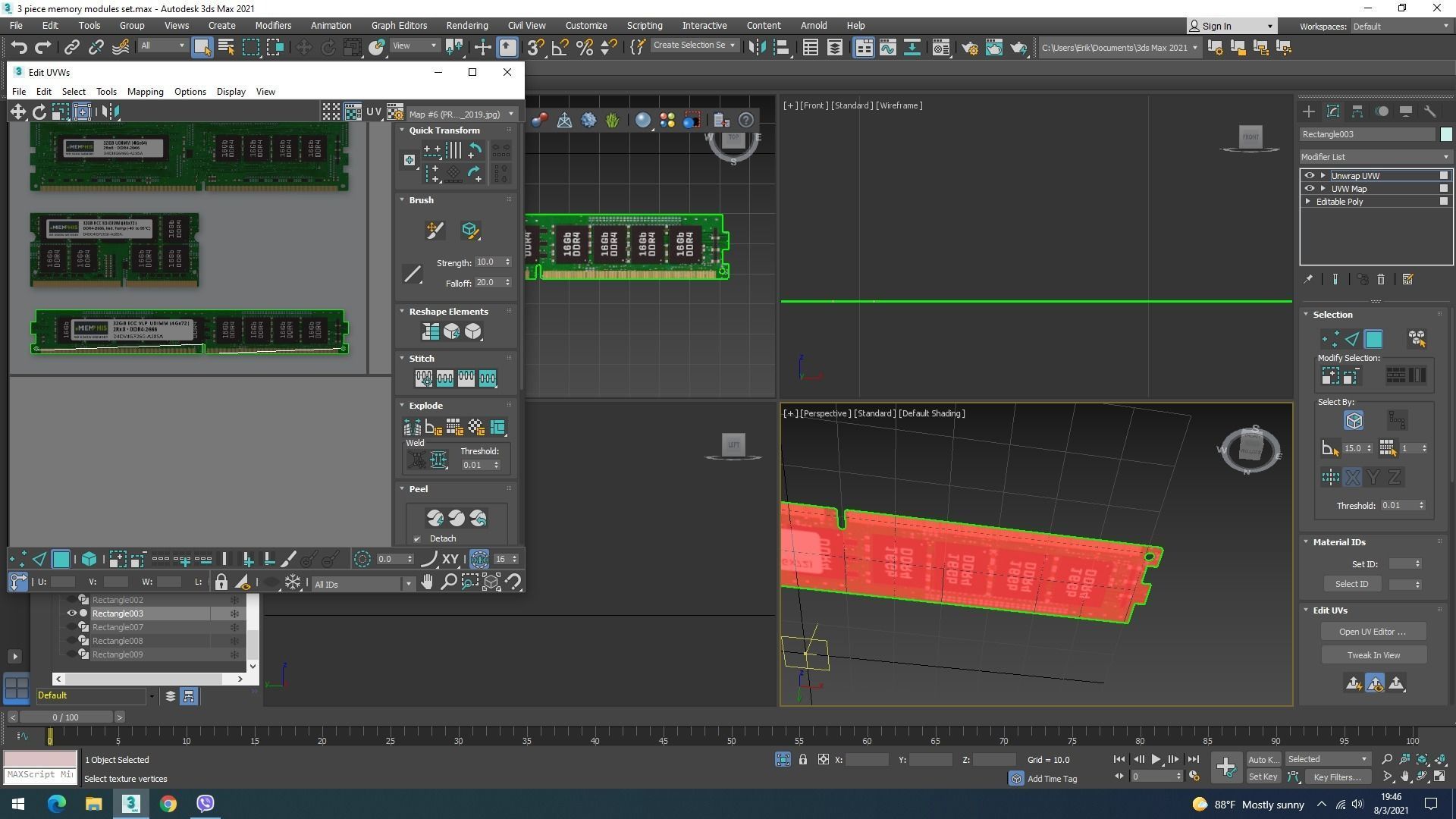Toggle Select by Element cube in Edit UVWs

click(89, 560)
